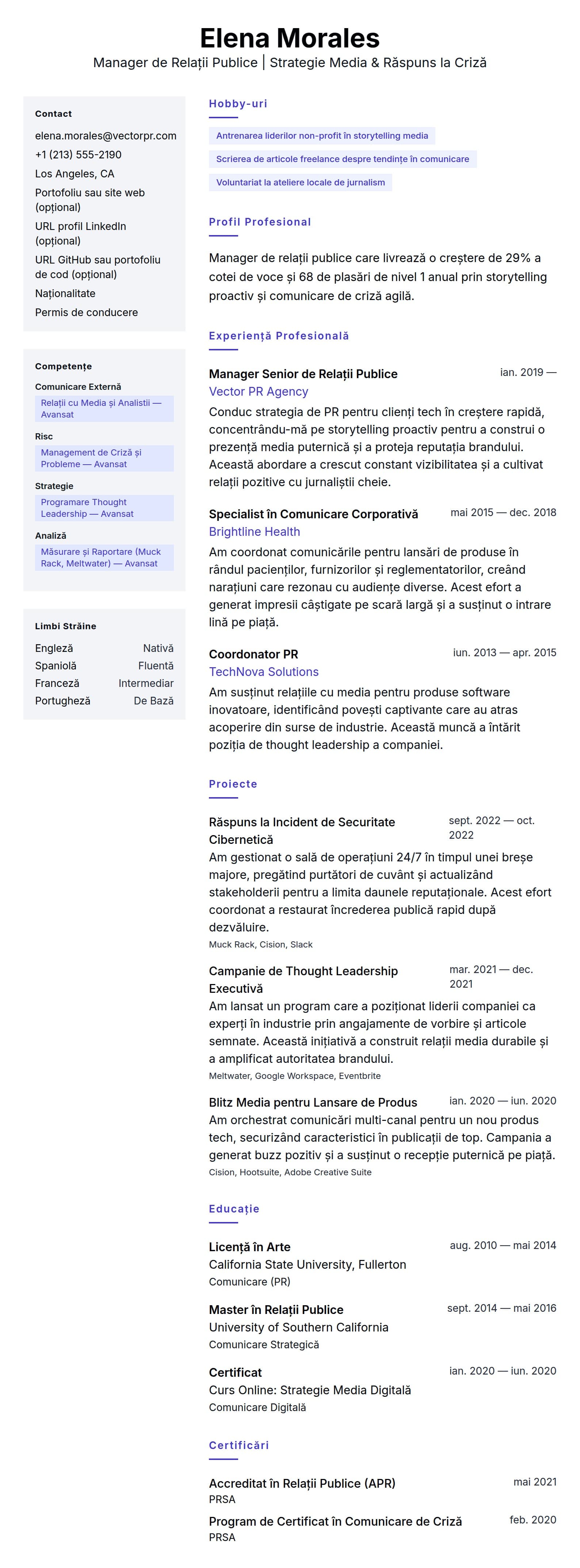Click the portfolio or website placeholder

coord(89,200)
